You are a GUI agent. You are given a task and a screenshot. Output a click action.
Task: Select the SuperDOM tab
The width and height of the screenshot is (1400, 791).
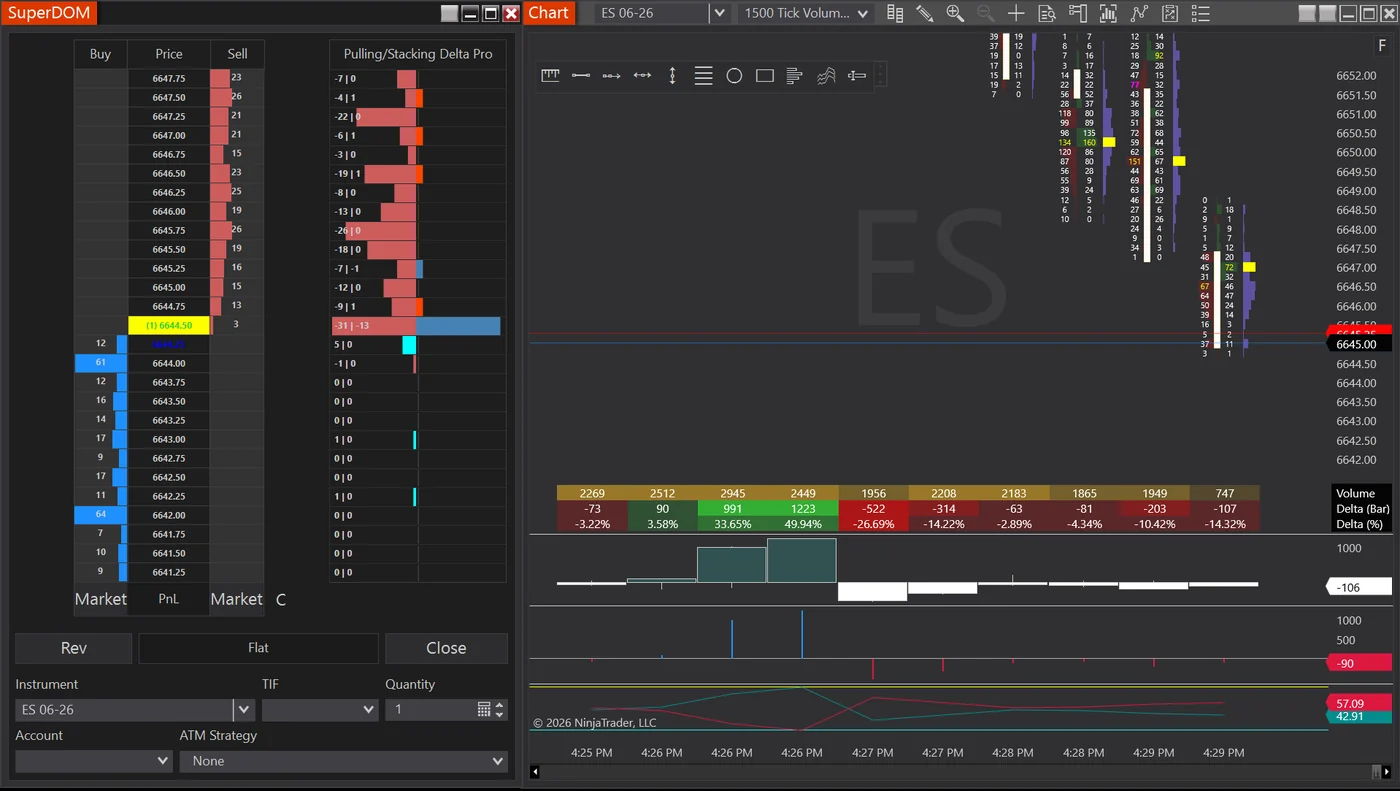[49, 13]
